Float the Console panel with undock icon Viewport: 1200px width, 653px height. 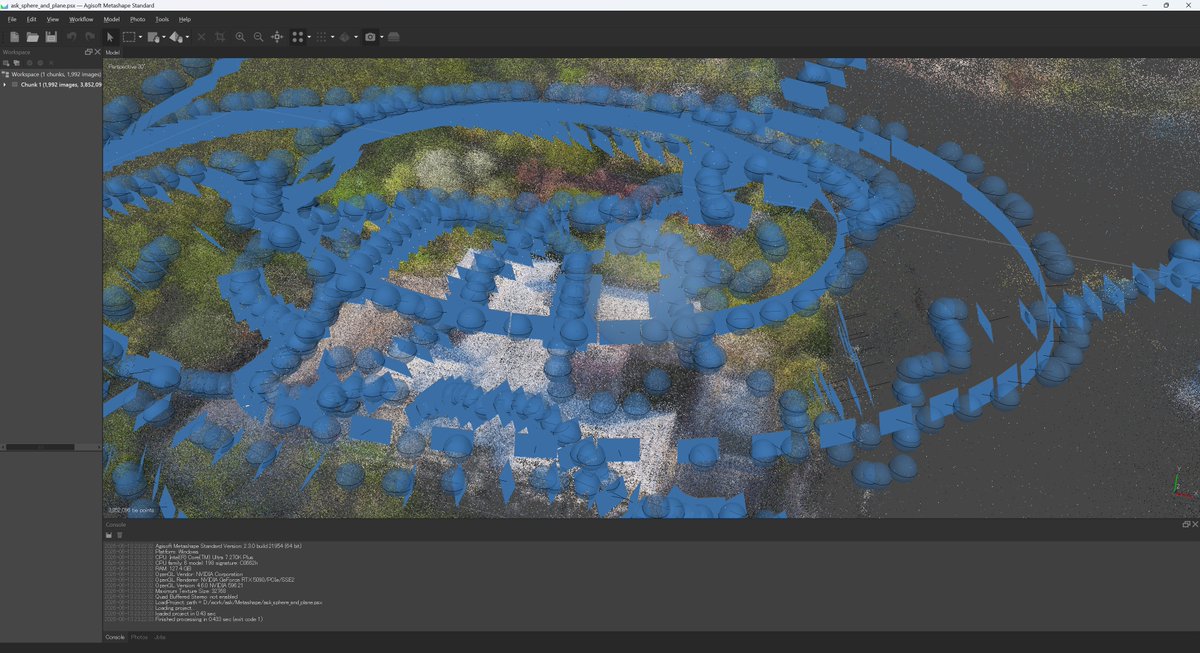tap(1186, 524)
